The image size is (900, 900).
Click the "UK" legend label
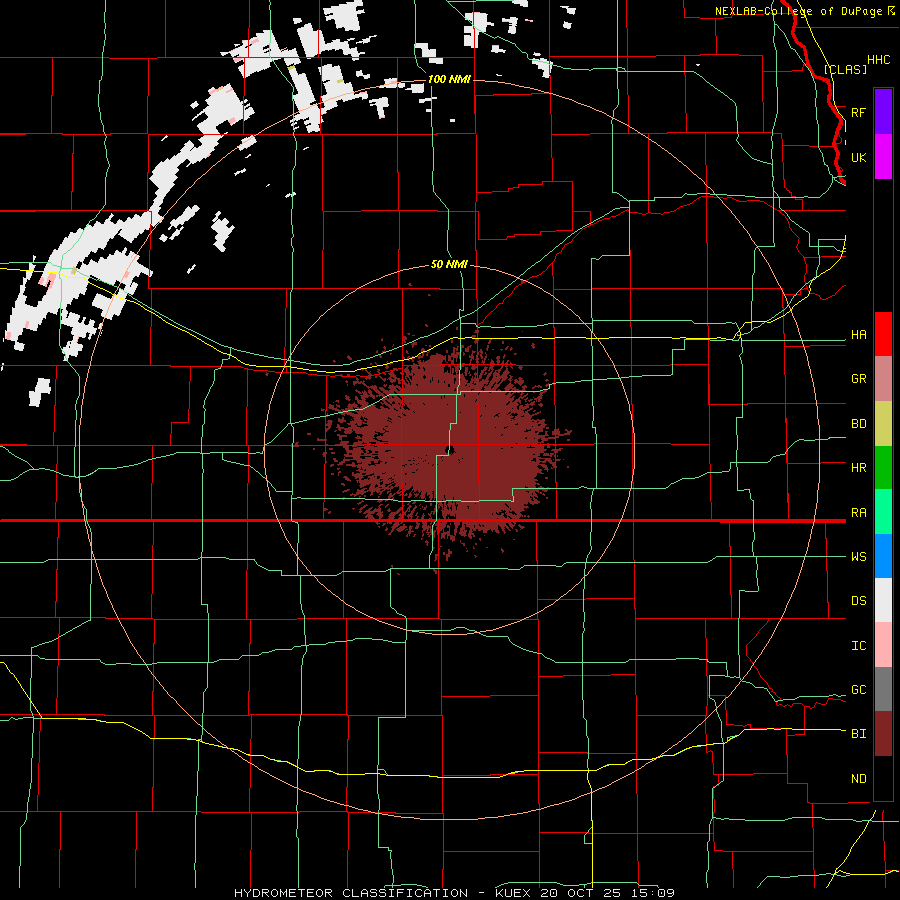coord(858,157)
